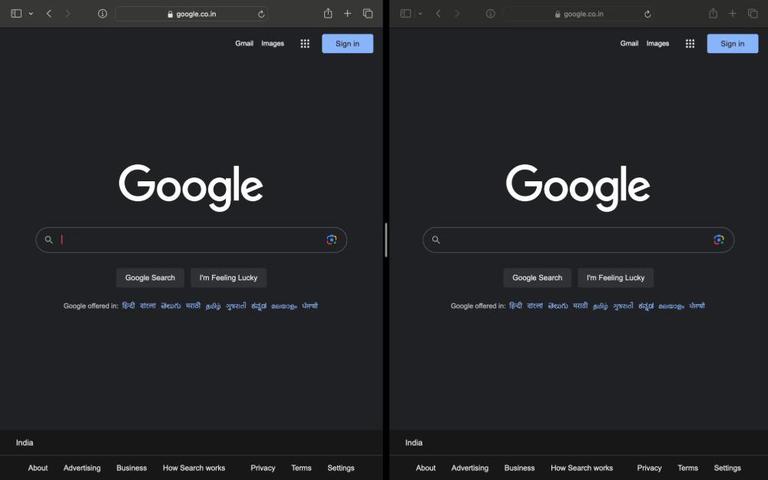Screen dimensions: 768x480
Task: Switch to Hindi (हिन्दी) in right window
Action: point(516,306)
